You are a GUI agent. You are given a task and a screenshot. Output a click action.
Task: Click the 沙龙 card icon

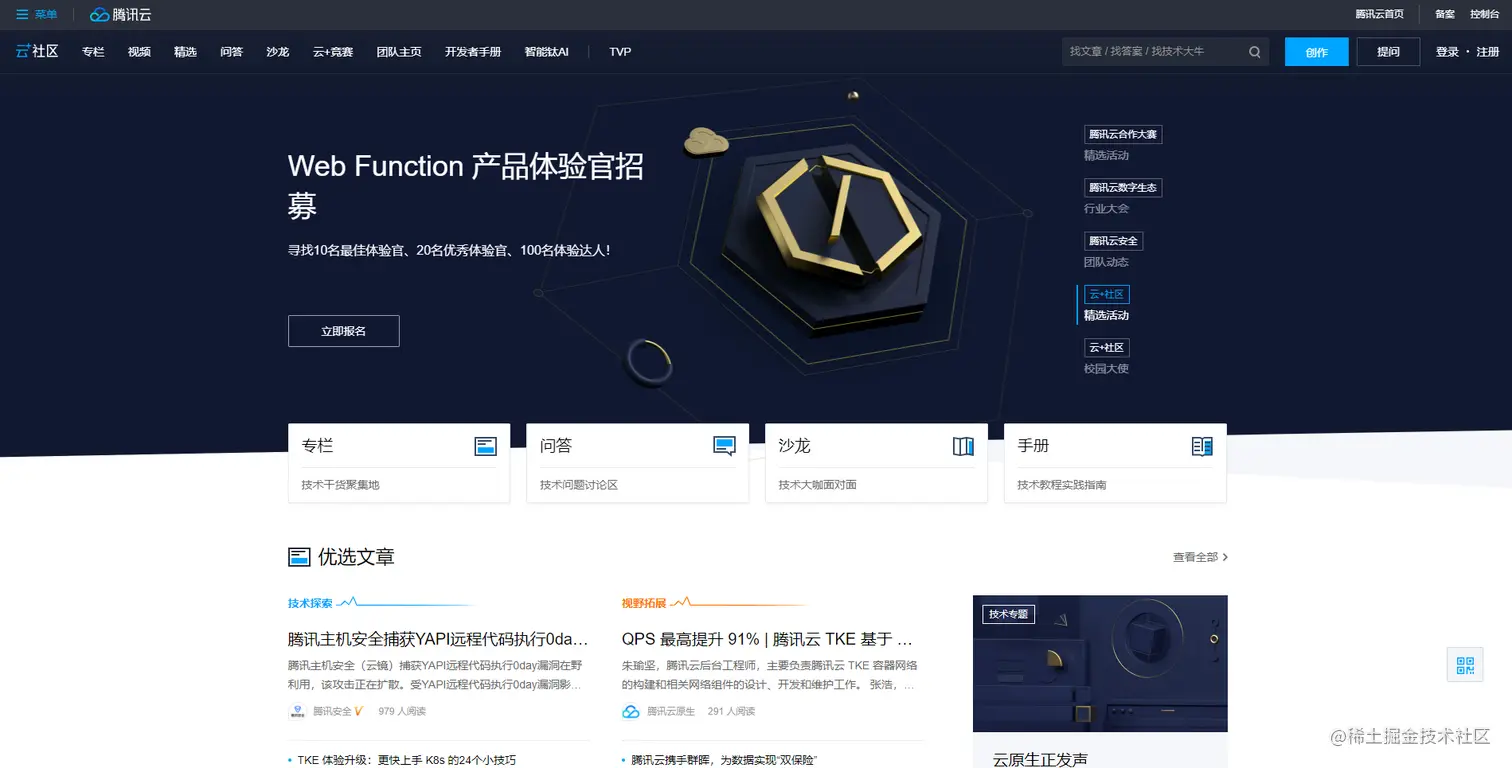963,446
